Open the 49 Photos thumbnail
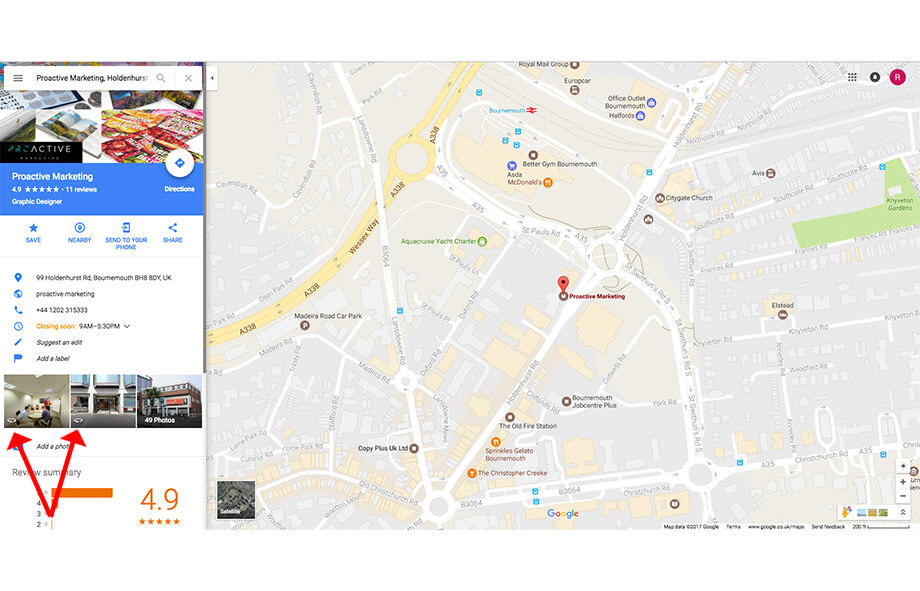The width and height of the screenshot is (920, 591). click(x=170, y=401)
